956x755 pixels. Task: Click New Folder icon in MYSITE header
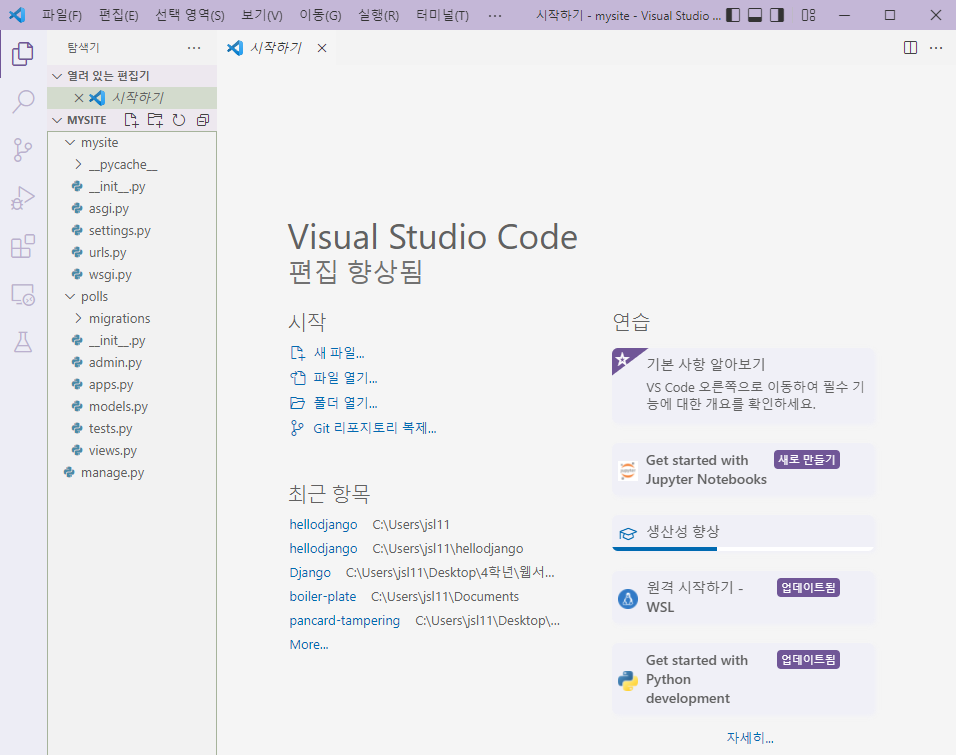[155, 120]
